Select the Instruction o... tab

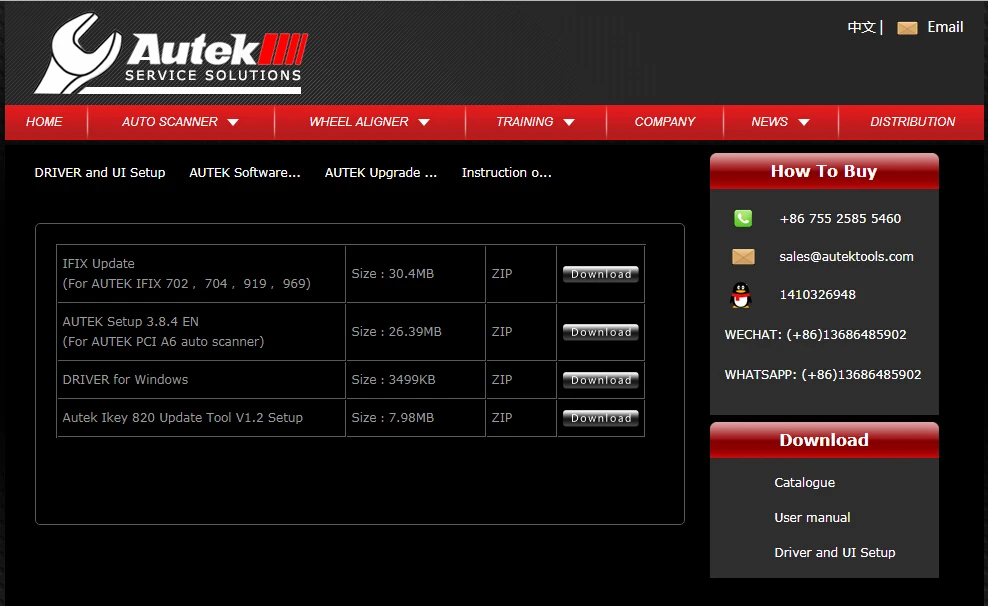(507, 173)
